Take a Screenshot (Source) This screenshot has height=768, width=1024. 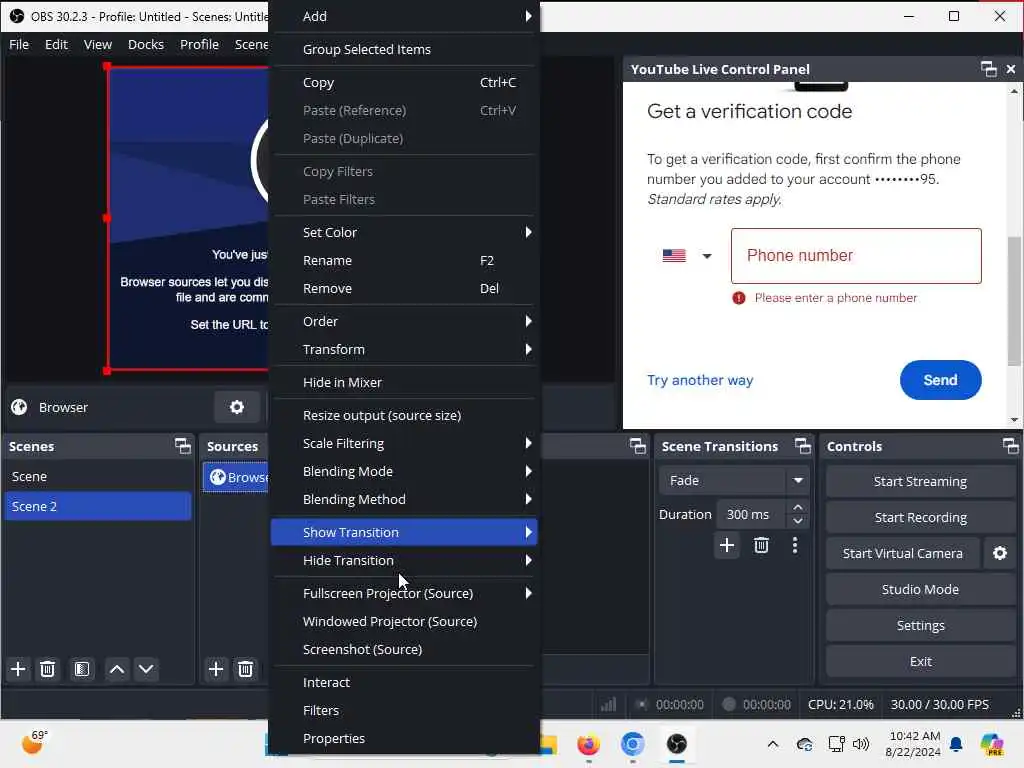pos(404,650)
